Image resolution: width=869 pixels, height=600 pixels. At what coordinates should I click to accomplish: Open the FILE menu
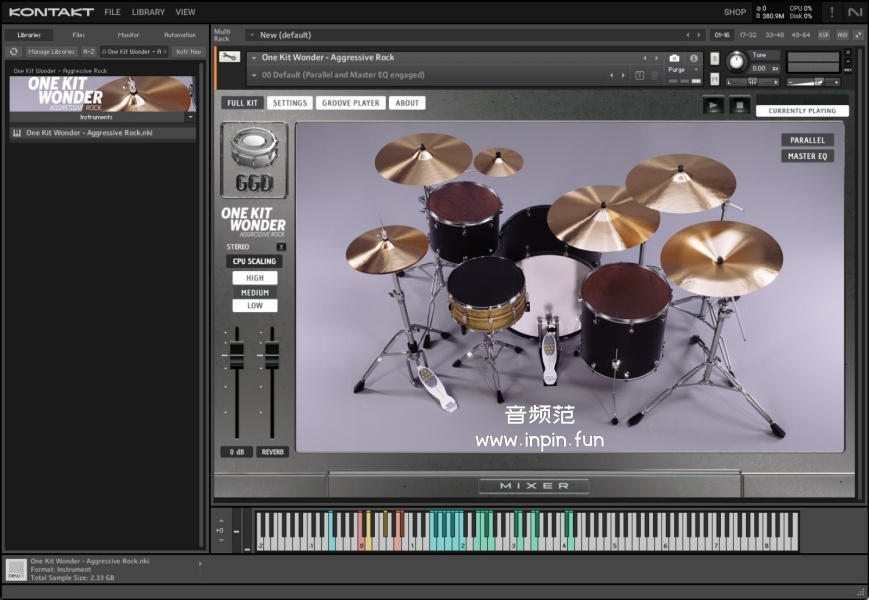(x=113, y=12)
